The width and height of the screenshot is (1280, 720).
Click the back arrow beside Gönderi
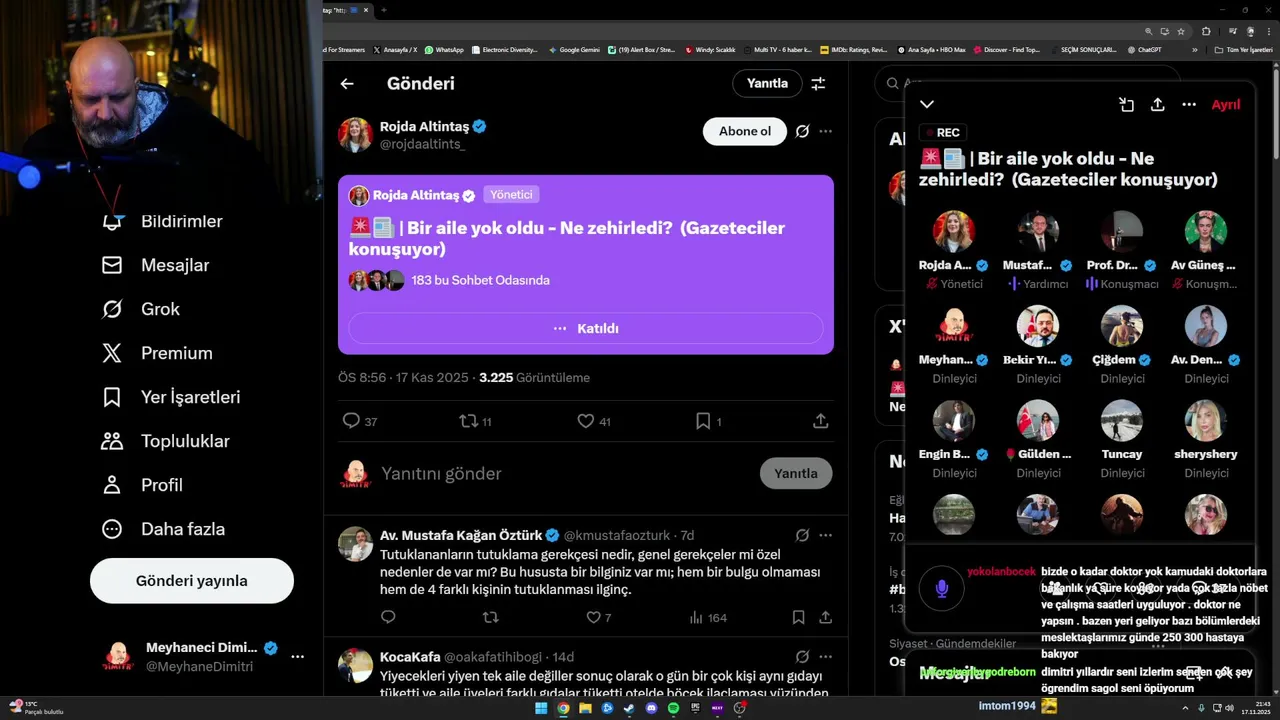[347, 84]
